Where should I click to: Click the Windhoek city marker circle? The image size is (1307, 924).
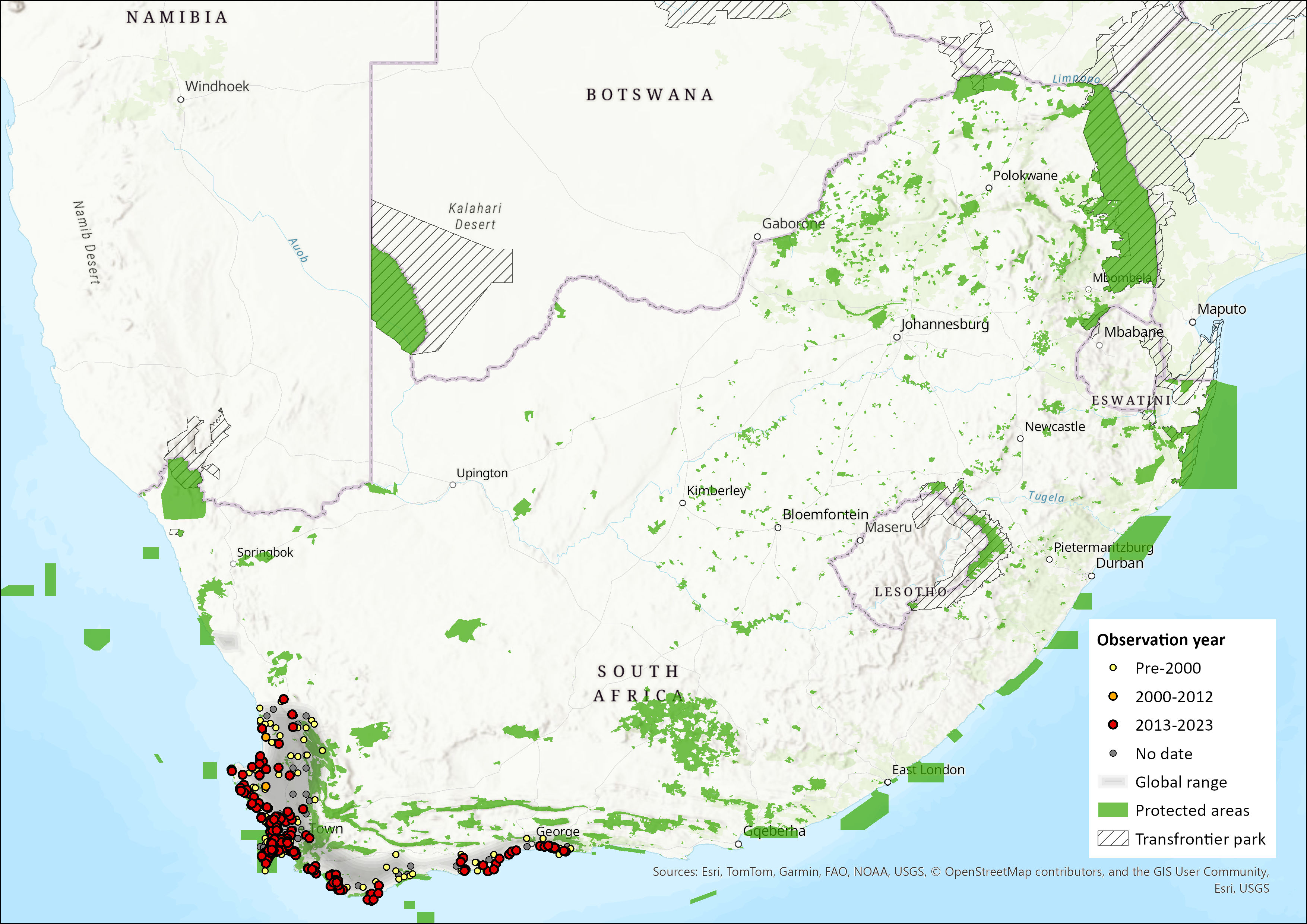(181, 99)
